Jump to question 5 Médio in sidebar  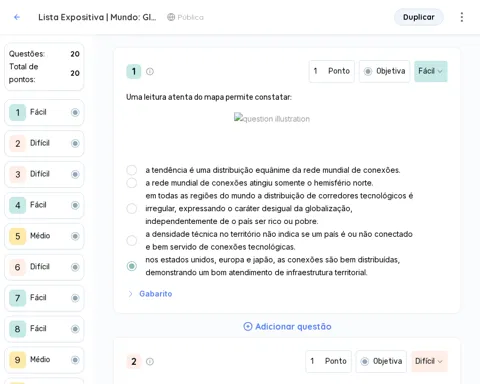pos(44,236)
